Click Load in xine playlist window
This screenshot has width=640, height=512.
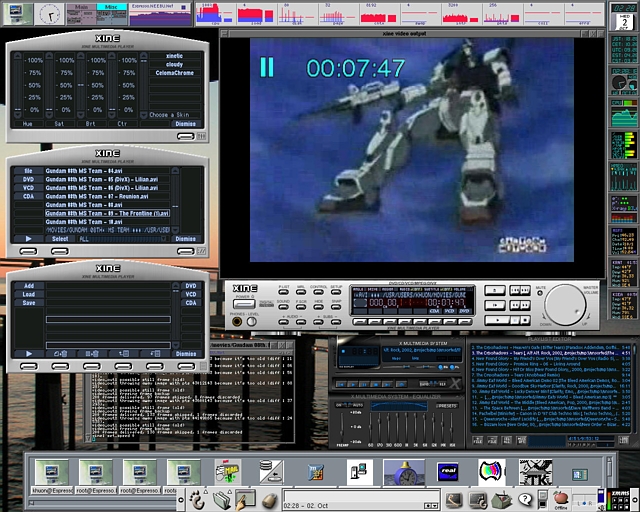click(x=29, y=294)
